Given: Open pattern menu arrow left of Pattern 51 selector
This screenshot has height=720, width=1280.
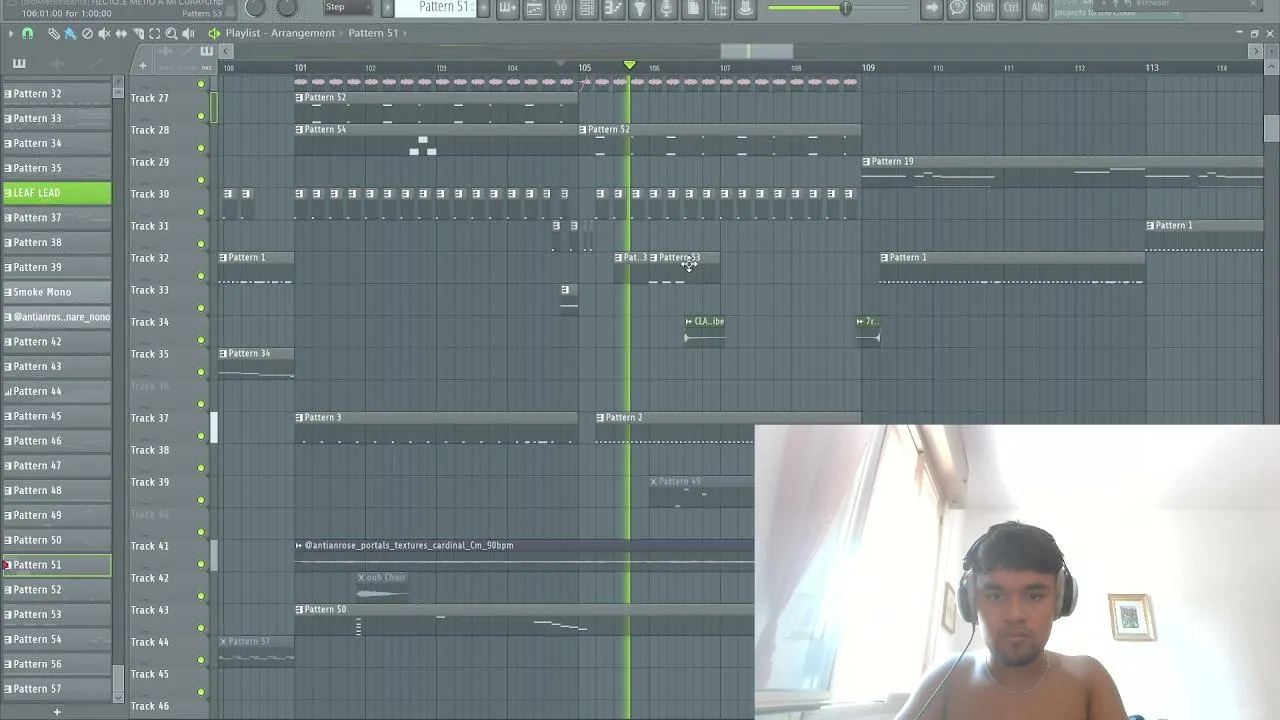Looking at the screenshot, I should tap(388, 8).
